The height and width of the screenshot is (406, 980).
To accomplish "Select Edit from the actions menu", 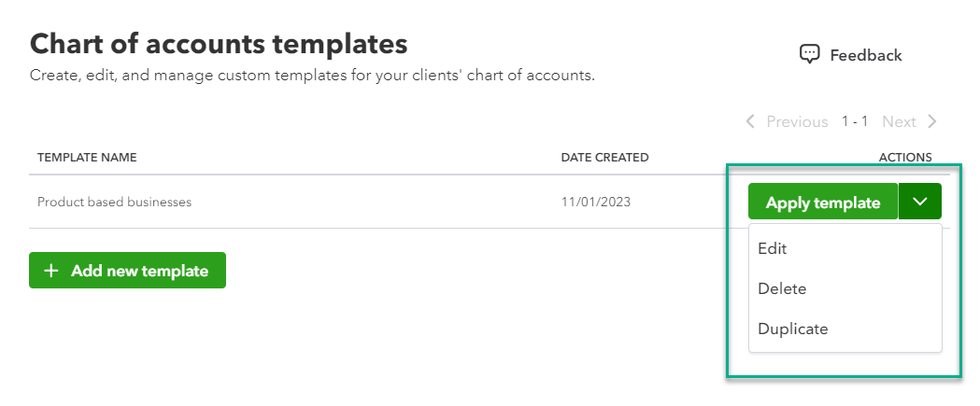I will click(x=773, y=249).
